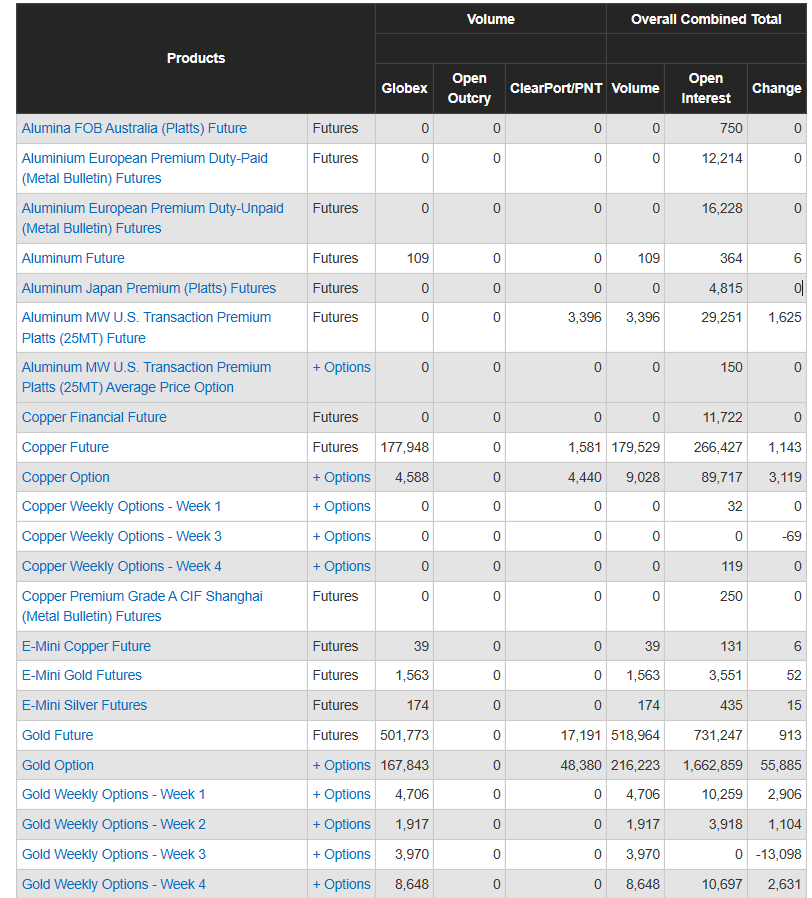Click the 4,440 ClearPort value
This screenshot has width=812, height=898.
tap(585, 477)
